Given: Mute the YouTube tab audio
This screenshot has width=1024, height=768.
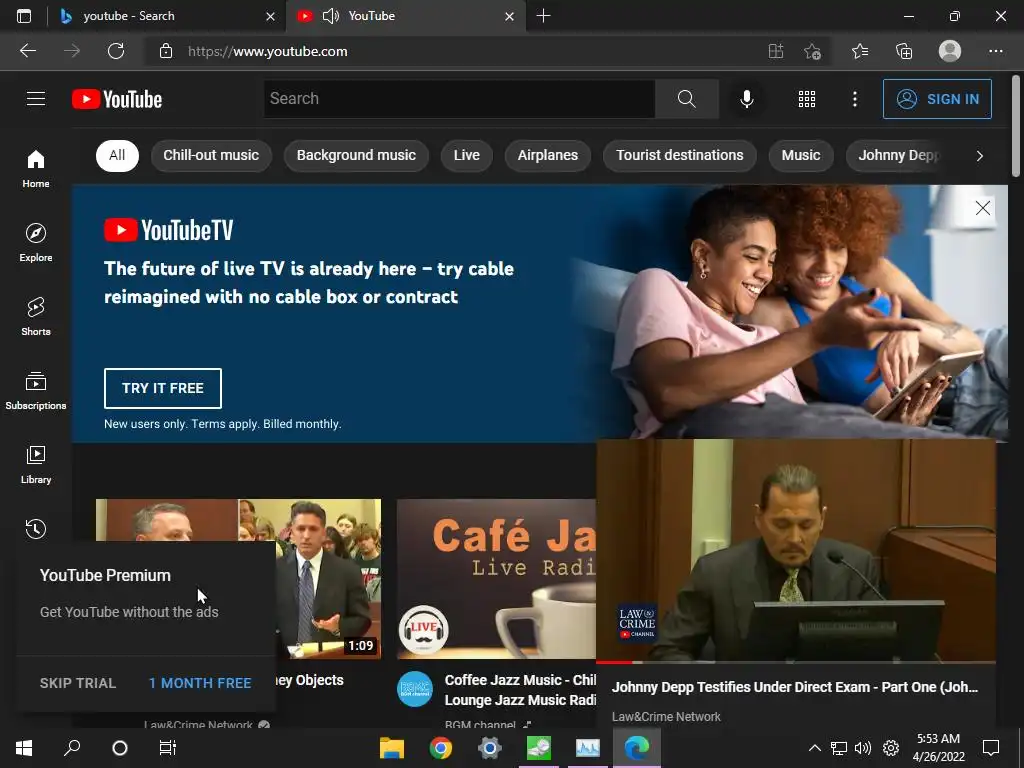Looking at the screenshot, I should point(330,16).
